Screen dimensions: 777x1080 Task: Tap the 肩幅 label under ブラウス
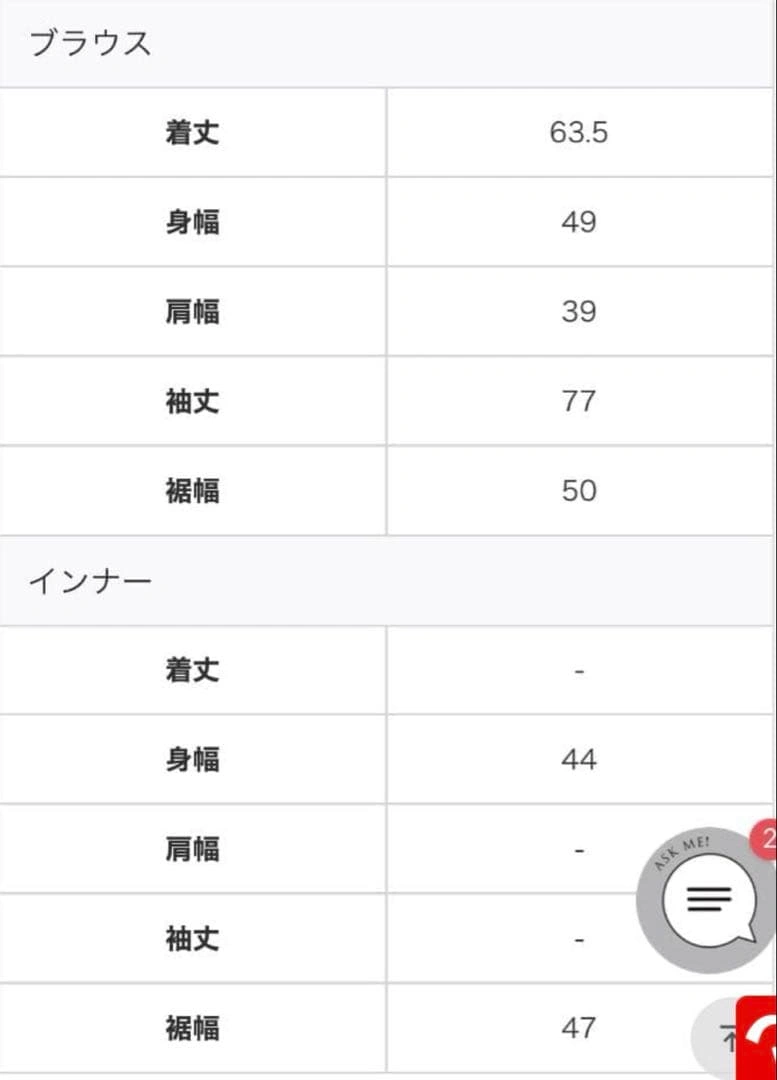[x=192, y=312]
